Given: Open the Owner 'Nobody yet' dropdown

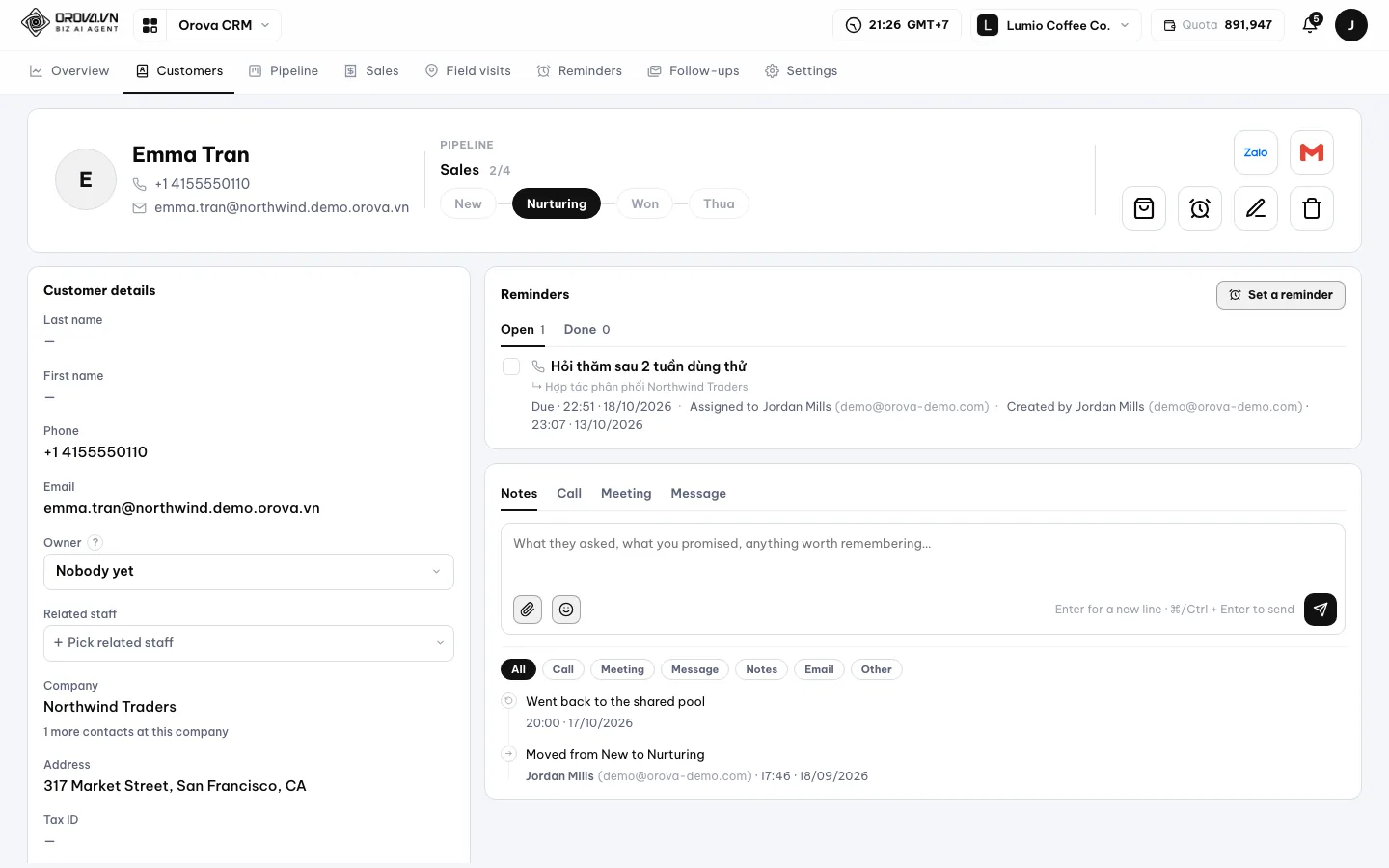Looking at the screenshot, I should tap(249, 572).
